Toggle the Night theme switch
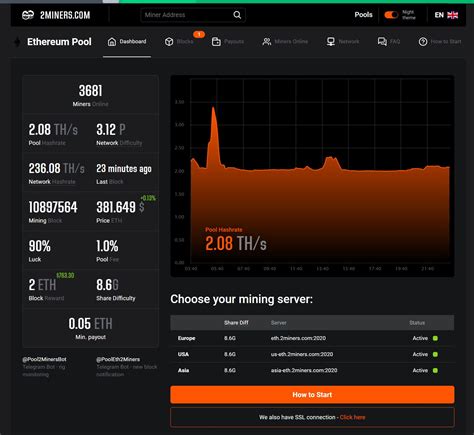 (x=391, y=15)
